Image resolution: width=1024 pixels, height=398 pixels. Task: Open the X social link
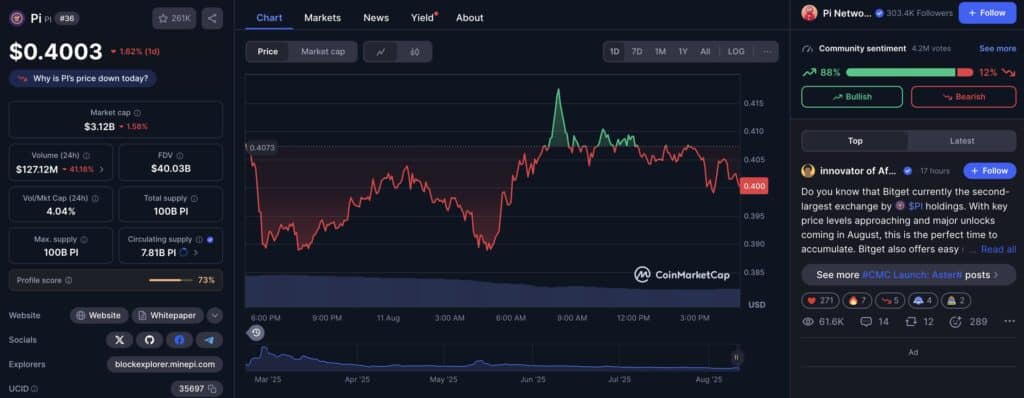tap(120, 340)
